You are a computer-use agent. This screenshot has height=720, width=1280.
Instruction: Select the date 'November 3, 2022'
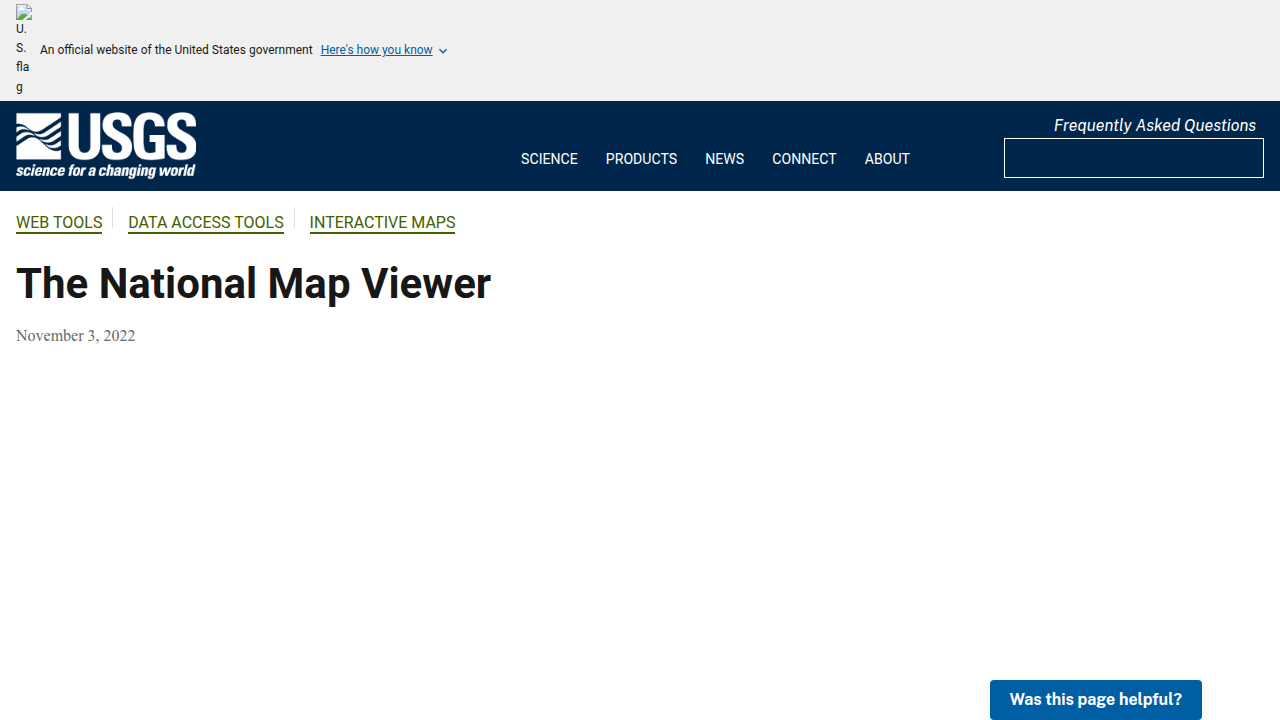(75, 336)
